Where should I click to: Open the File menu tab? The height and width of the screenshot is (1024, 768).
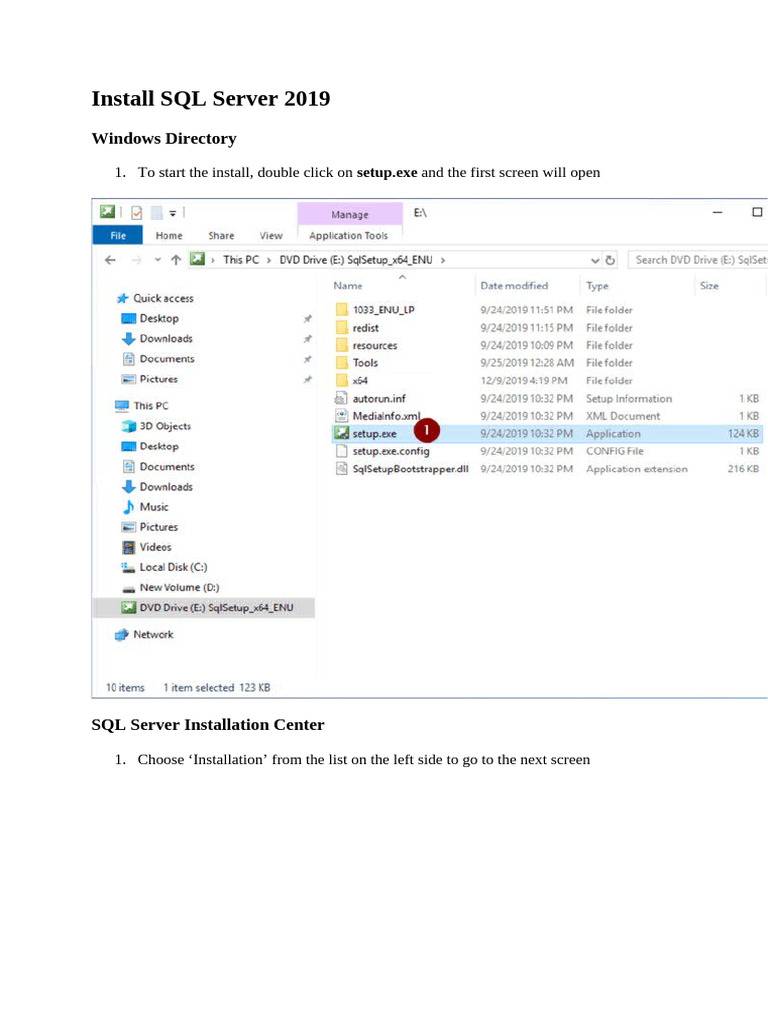tap(117, 236)
